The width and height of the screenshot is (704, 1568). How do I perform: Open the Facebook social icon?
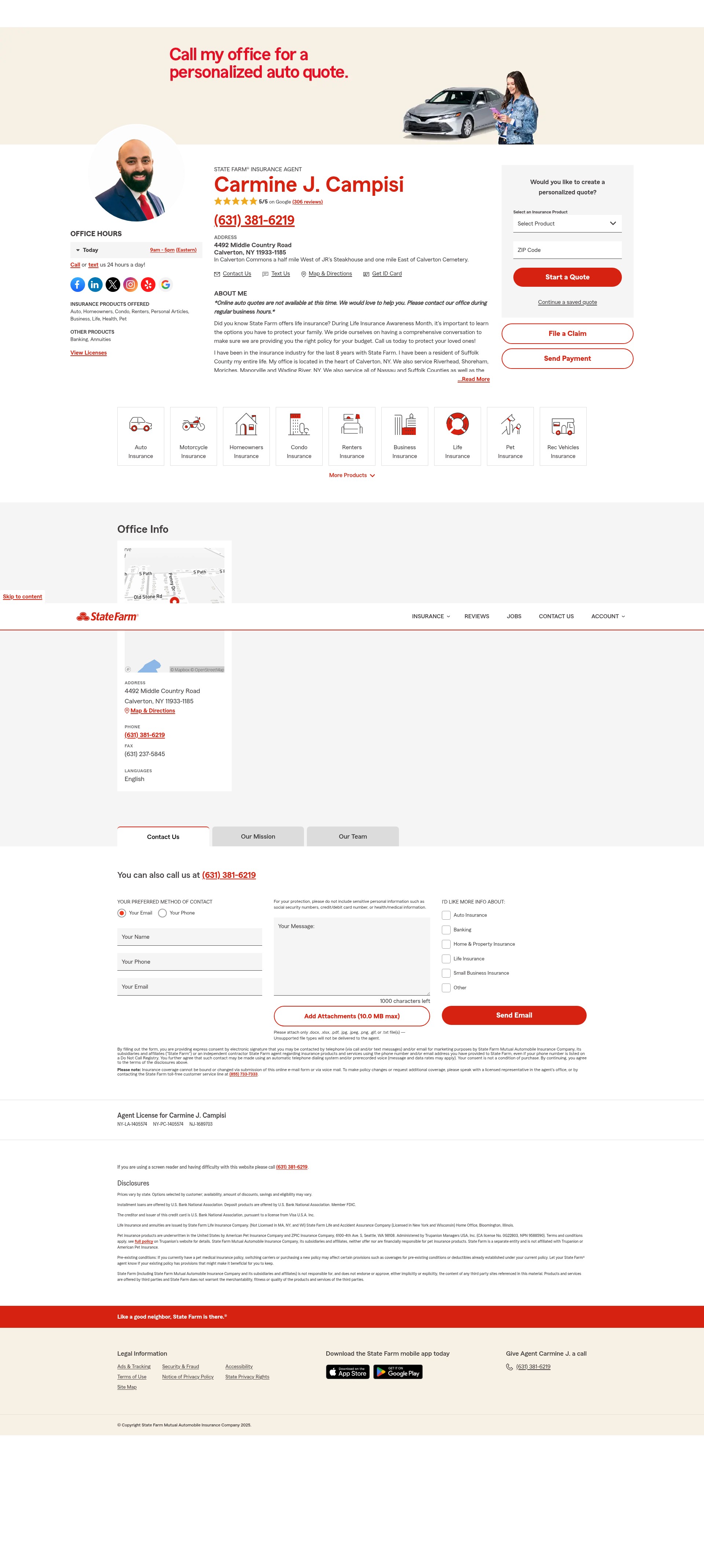(x=77, y=284)
